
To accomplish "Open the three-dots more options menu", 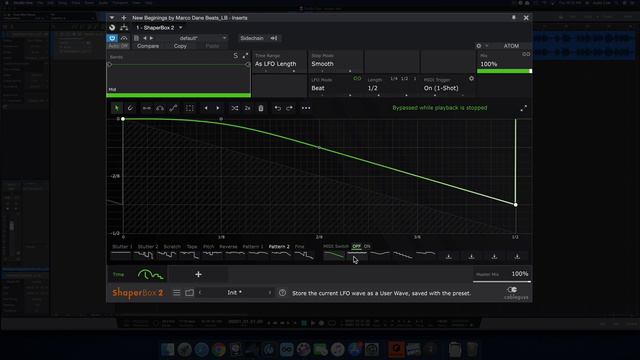I will click(306, 108).
